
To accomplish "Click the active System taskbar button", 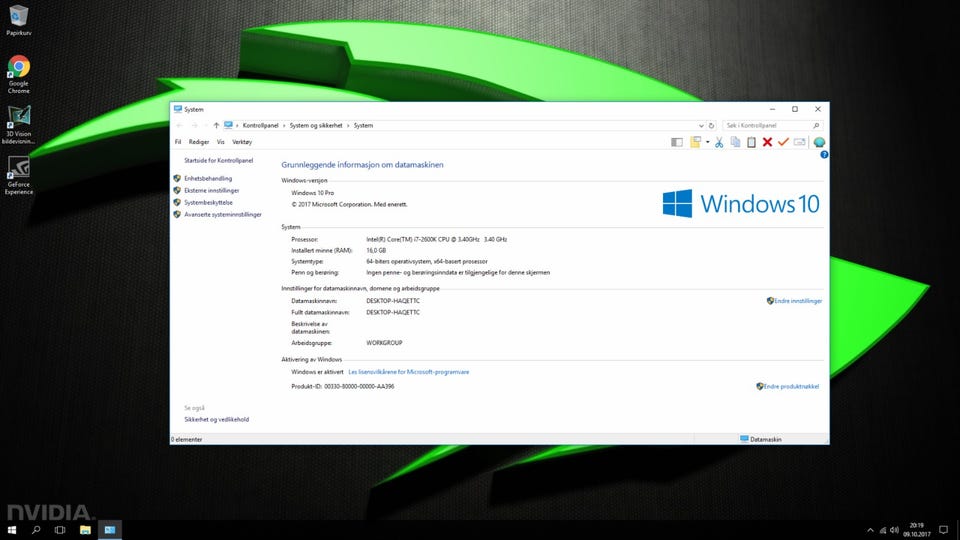I will 110,530.
